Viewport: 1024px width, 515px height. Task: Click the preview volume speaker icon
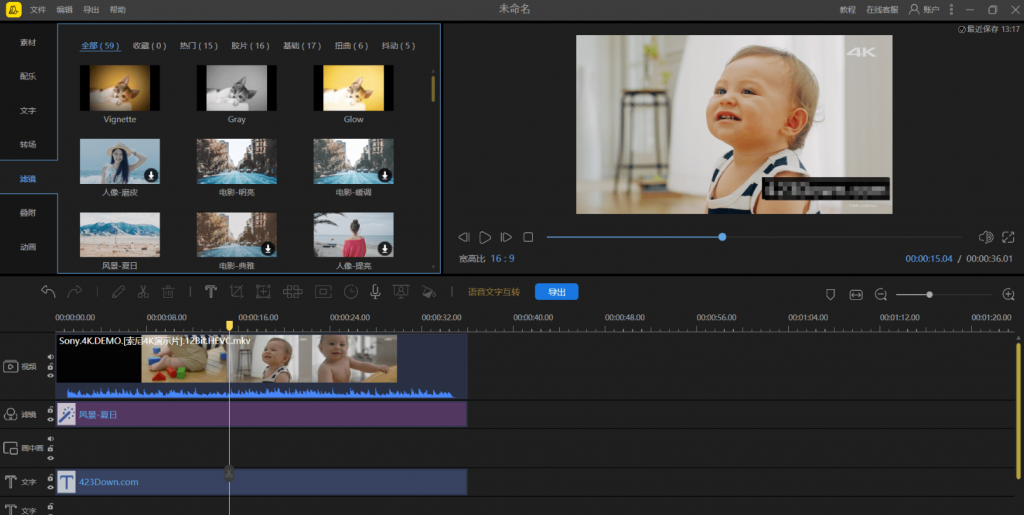986,237
